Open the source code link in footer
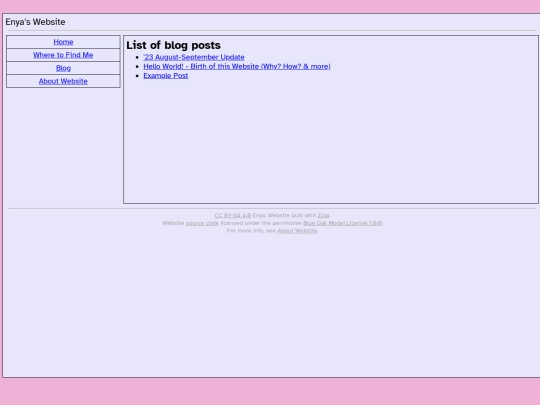 pyautogui.click(x=202, y=223)
